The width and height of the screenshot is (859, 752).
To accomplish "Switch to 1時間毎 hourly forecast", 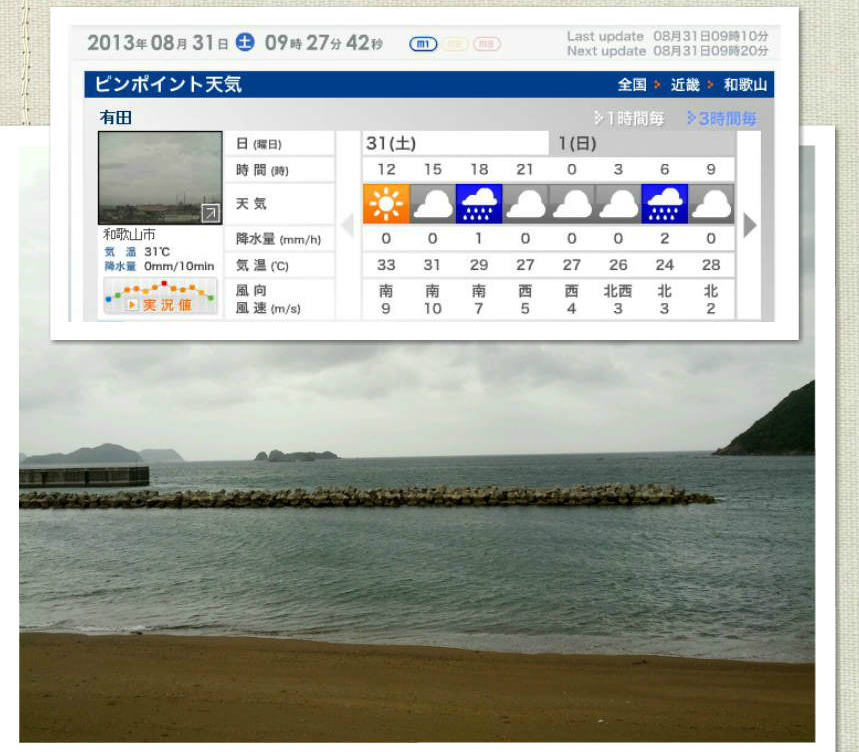I will click(629, 119).
